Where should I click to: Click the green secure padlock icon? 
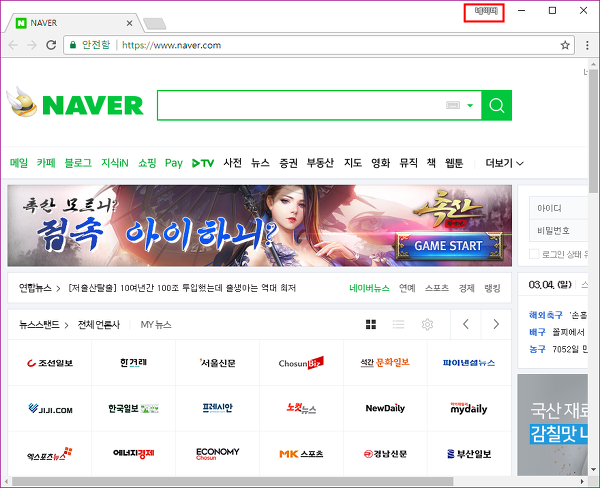pyautogui.click(x=73, y=45)
